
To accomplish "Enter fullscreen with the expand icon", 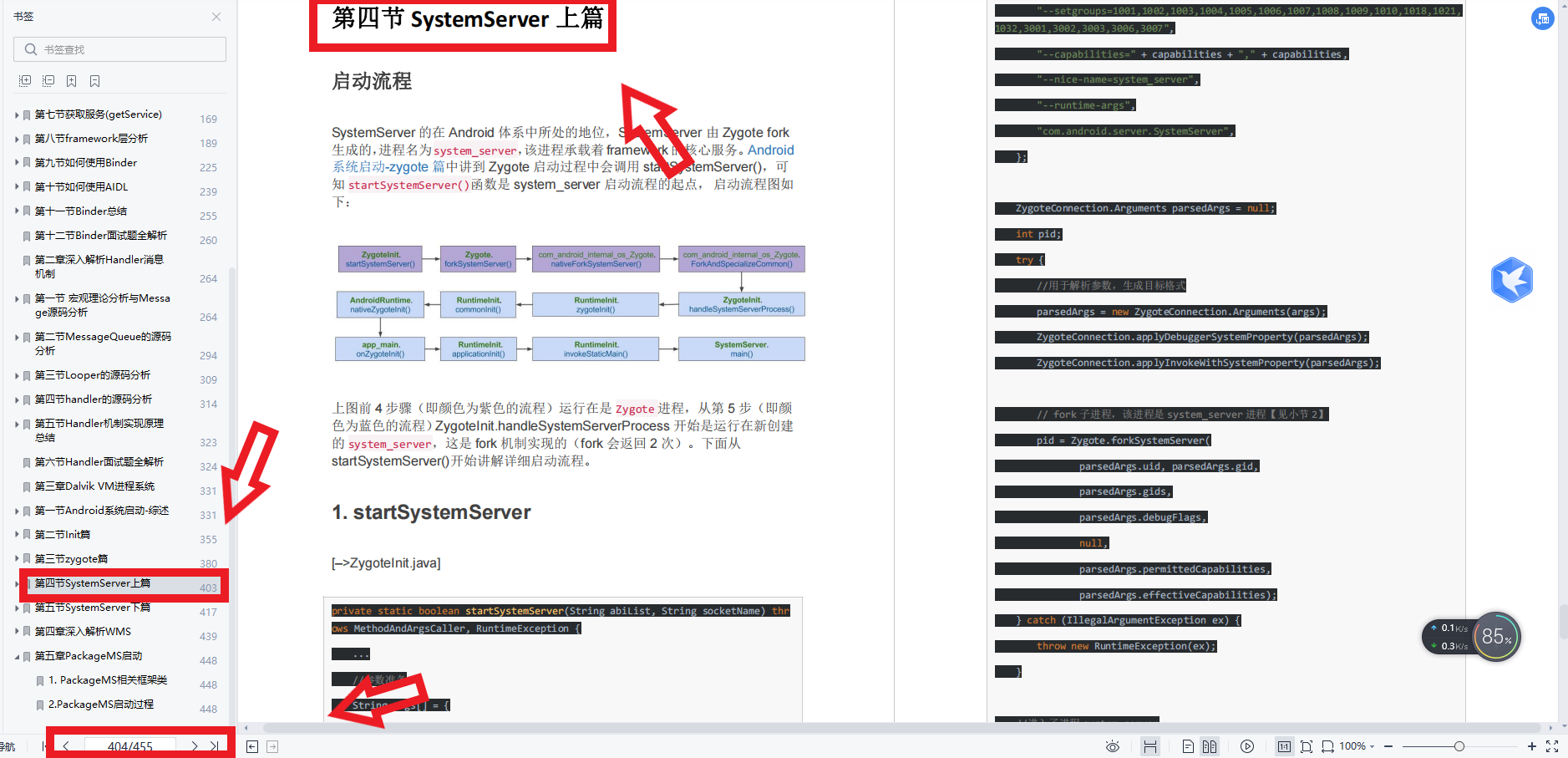I will pos(1552,746).
